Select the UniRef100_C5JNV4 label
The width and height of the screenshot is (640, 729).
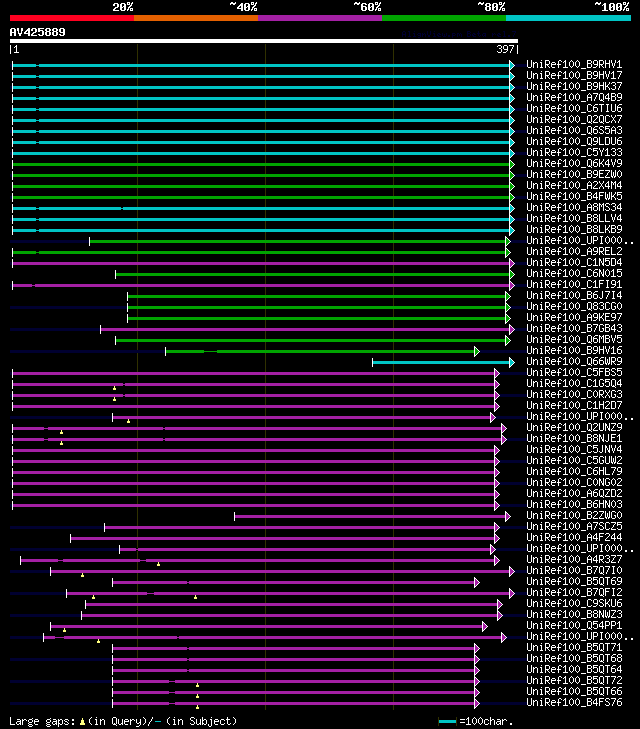(x=574, y=450)
